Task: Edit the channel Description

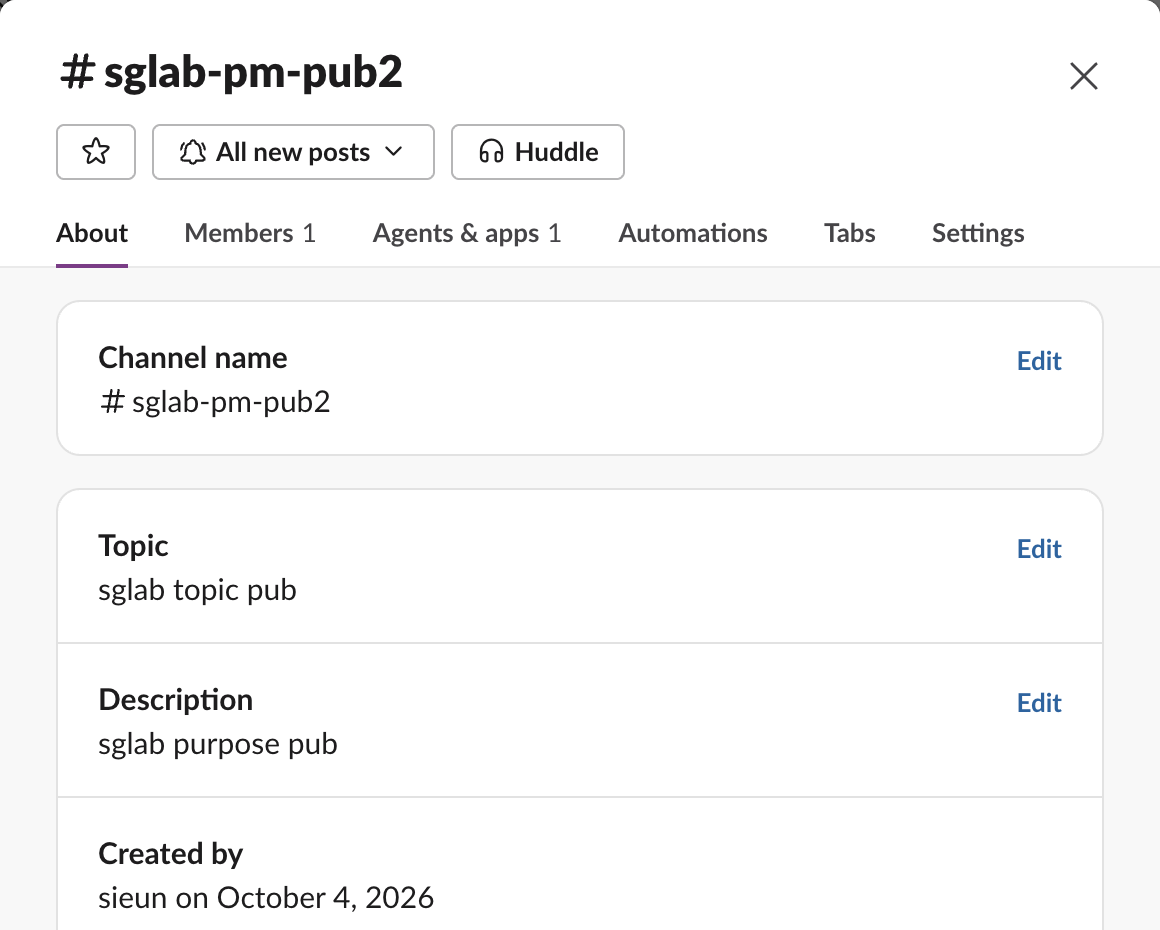Action: click(x=1039, y=703)
